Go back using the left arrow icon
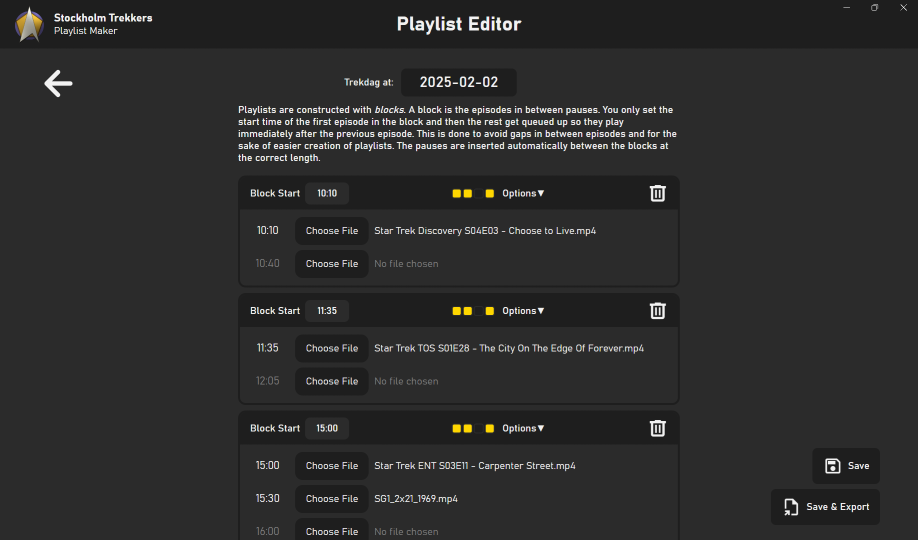The height and width of the screenshot is (540, 918). coord(58,83)
